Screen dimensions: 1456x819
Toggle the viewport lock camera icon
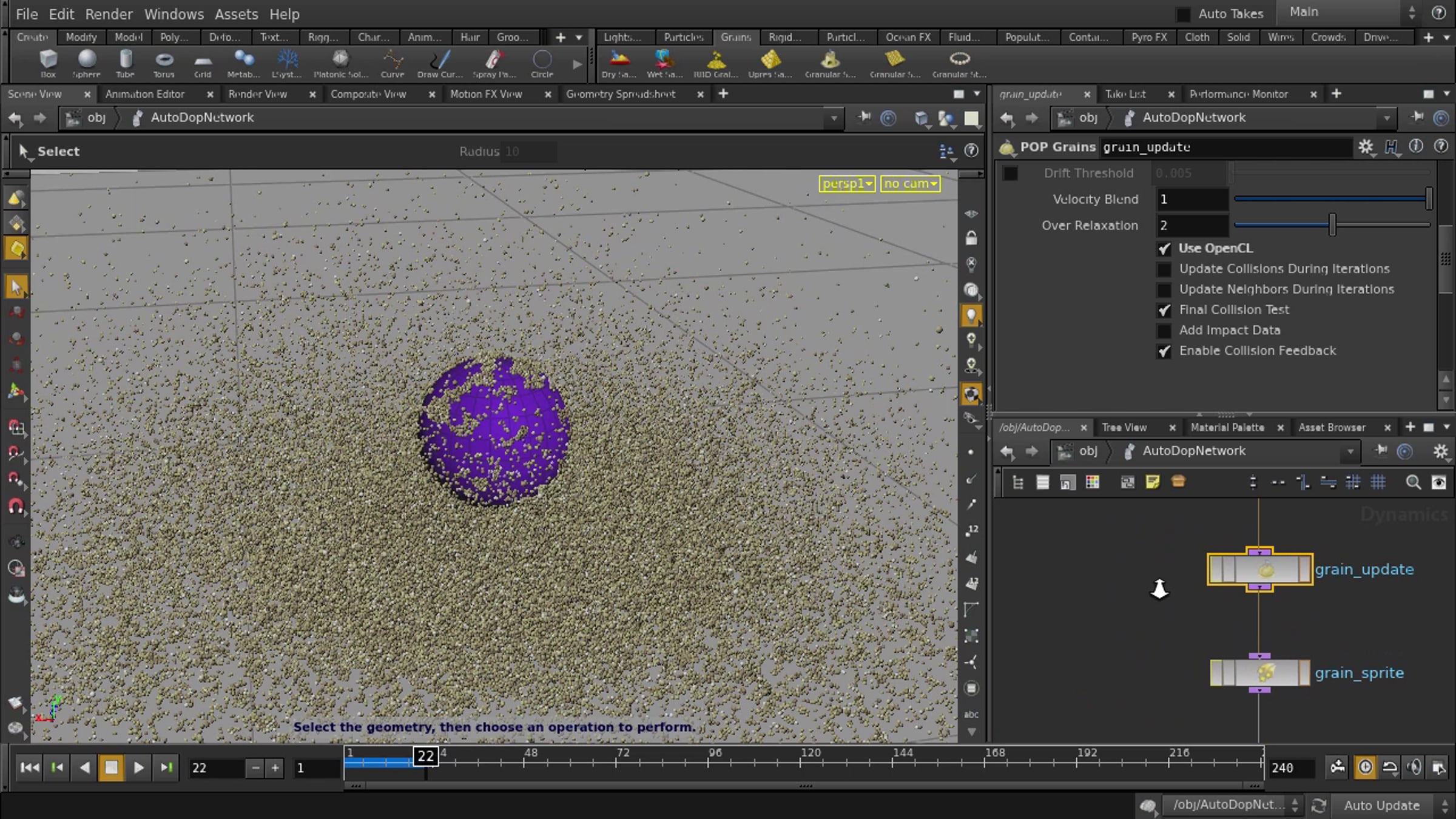pyautogui.click(x=971, y=238)
